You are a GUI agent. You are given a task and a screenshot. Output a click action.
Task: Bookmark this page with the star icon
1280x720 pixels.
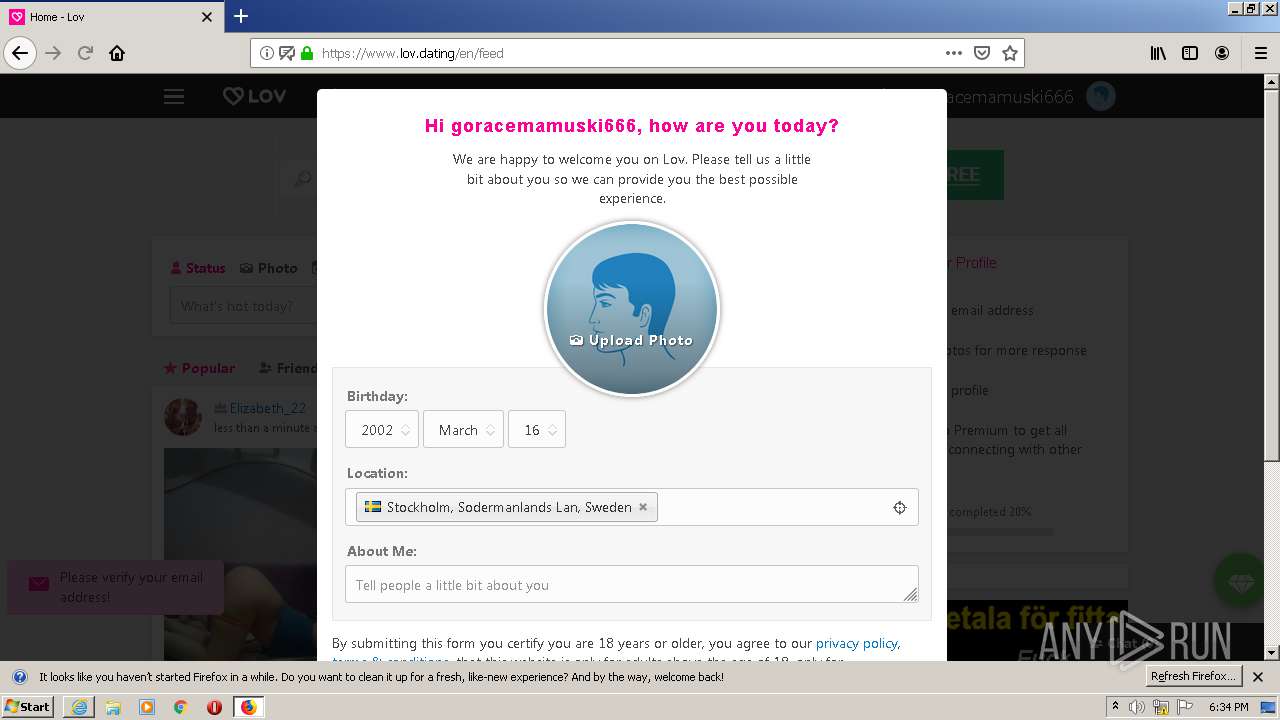(x=1010, y=53)
